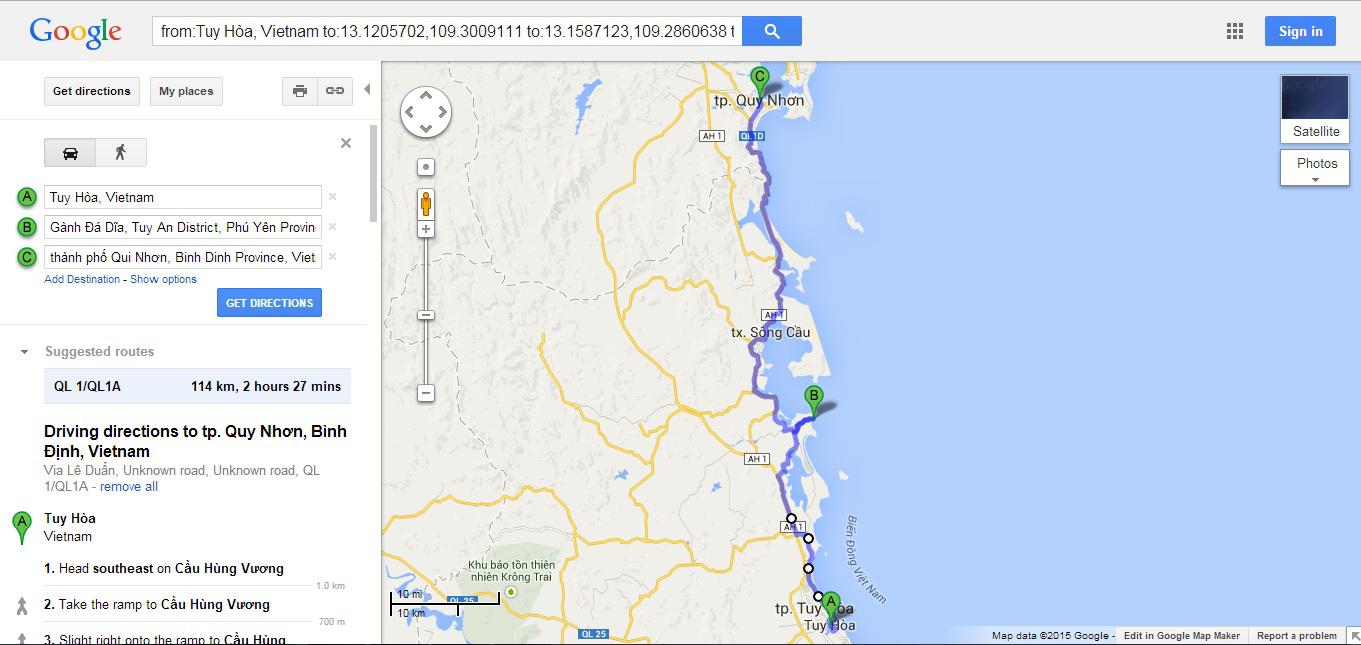Click map marker C at Quy Nhơn
1361x645 pixels.
760,81
